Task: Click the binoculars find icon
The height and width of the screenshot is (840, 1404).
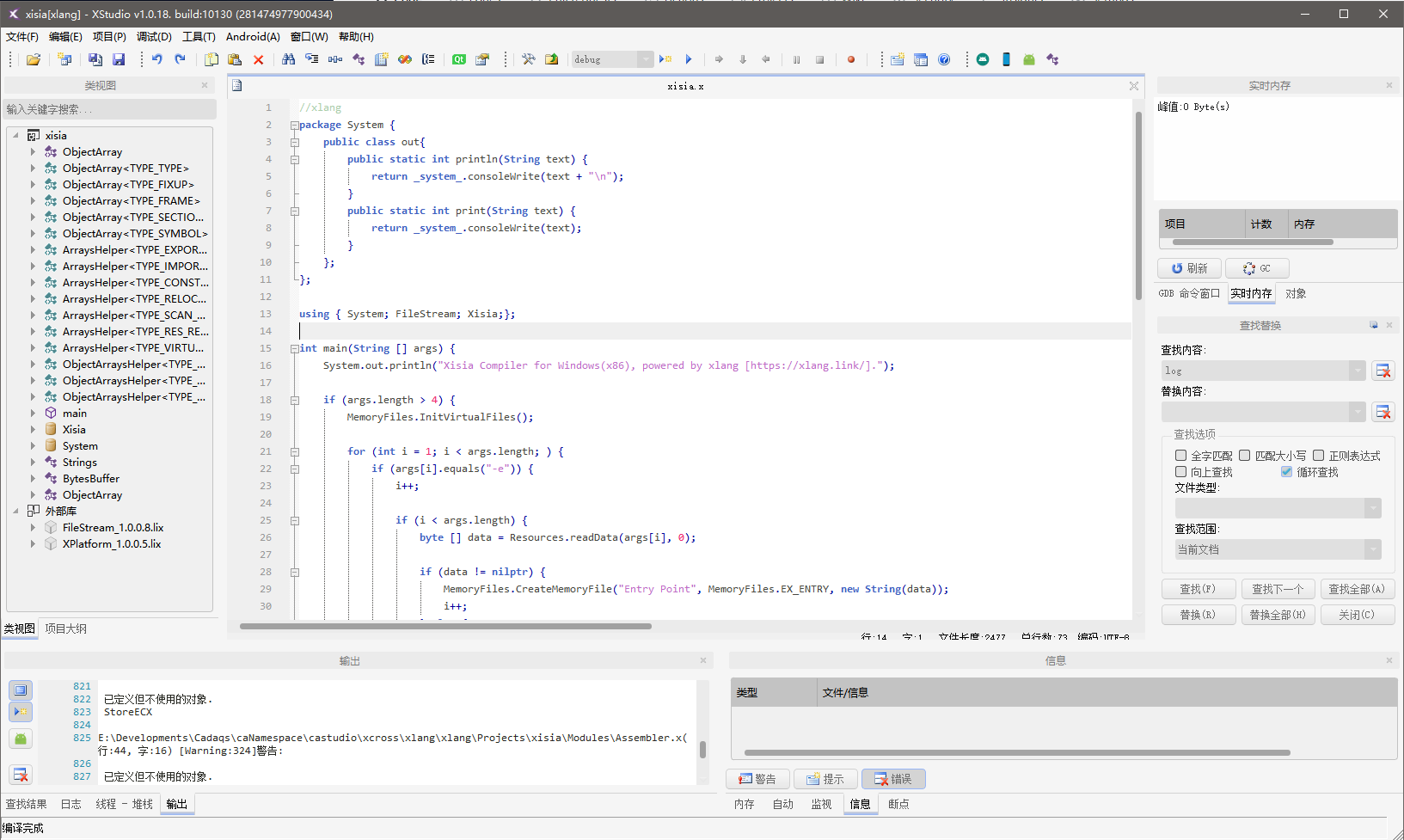Action: [x=288, y=59]
